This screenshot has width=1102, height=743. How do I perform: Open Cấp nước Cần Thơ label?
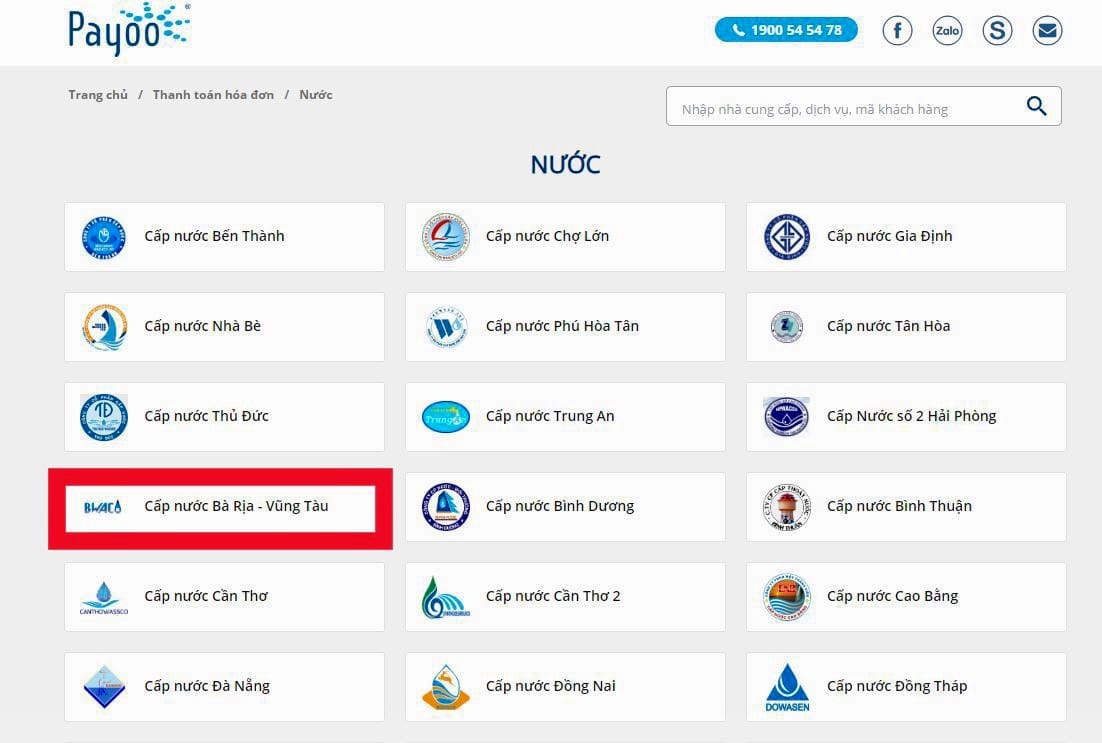pyautogui.click(x=207, y=596)
